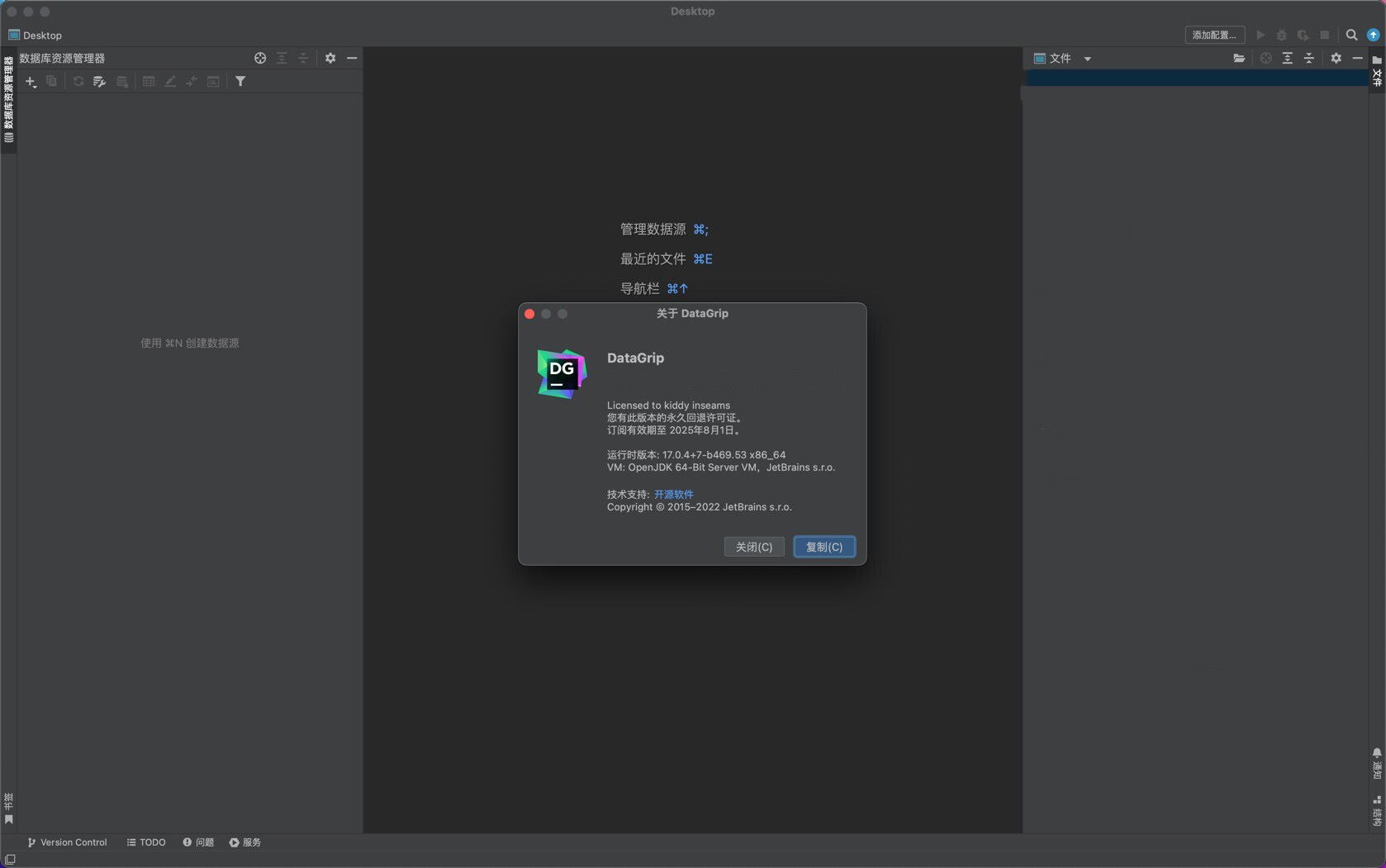Open Search Everywhere via the magnifier icon

coord(1352,35)
